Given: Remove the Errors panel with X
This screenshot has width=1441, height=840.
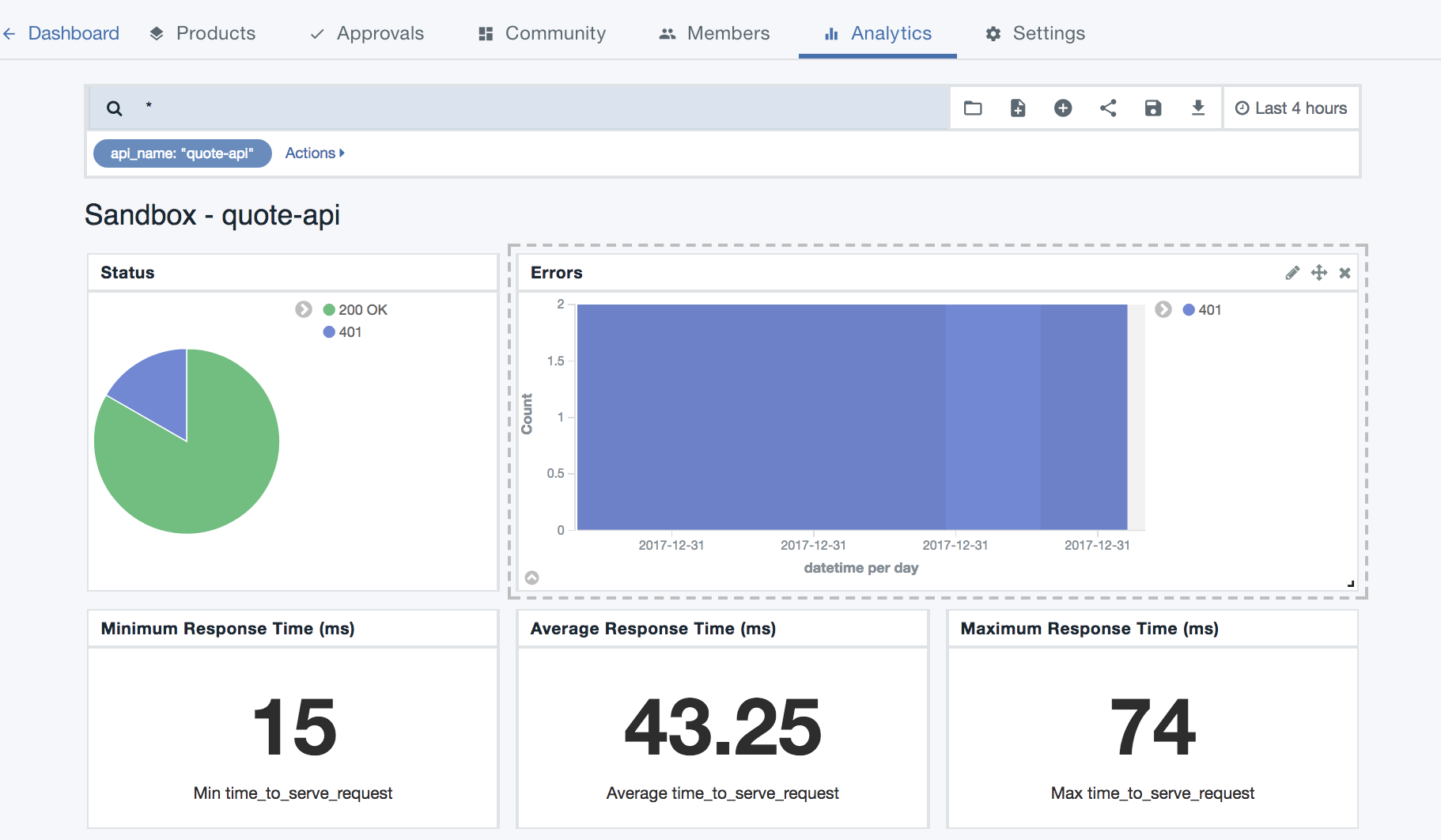Looking at the screenshot, I should click(1345, 273).
